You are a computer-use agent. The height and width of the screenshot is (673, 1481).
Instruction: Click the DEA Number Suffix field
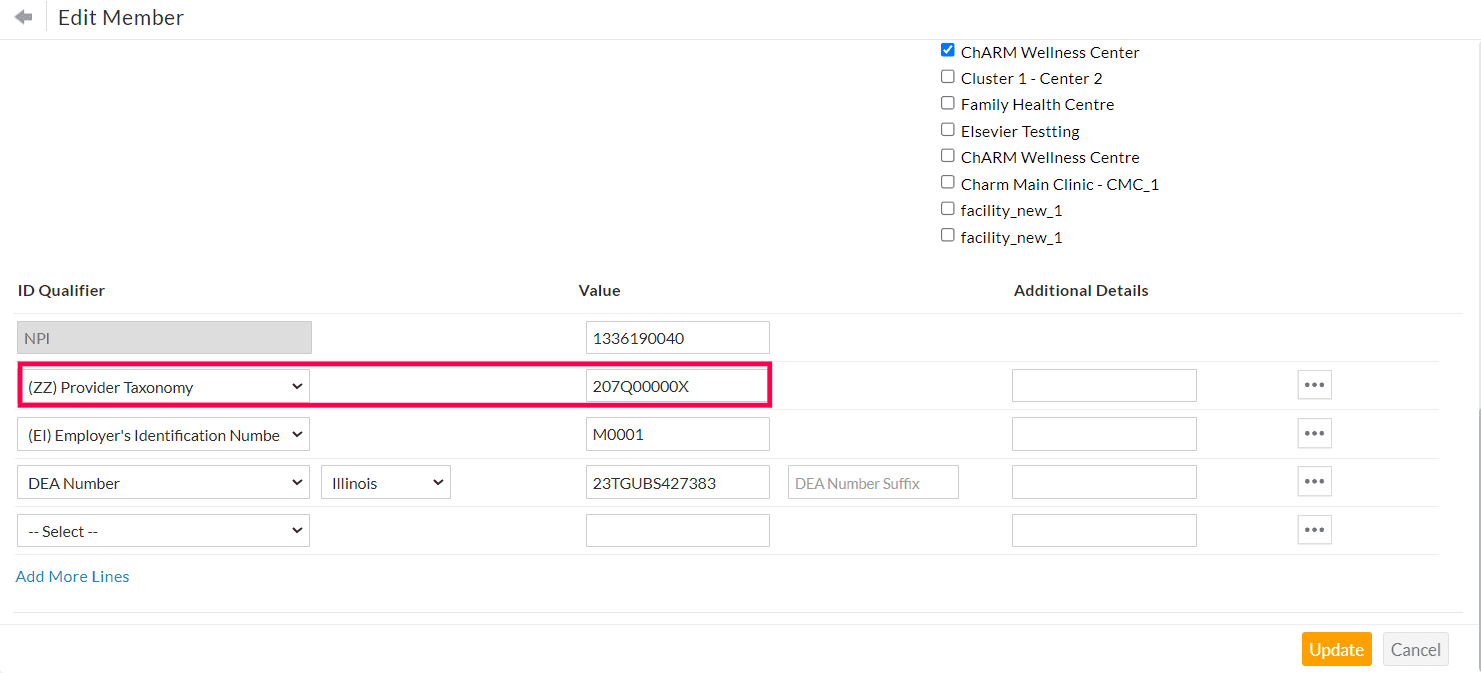click(873, 483)
